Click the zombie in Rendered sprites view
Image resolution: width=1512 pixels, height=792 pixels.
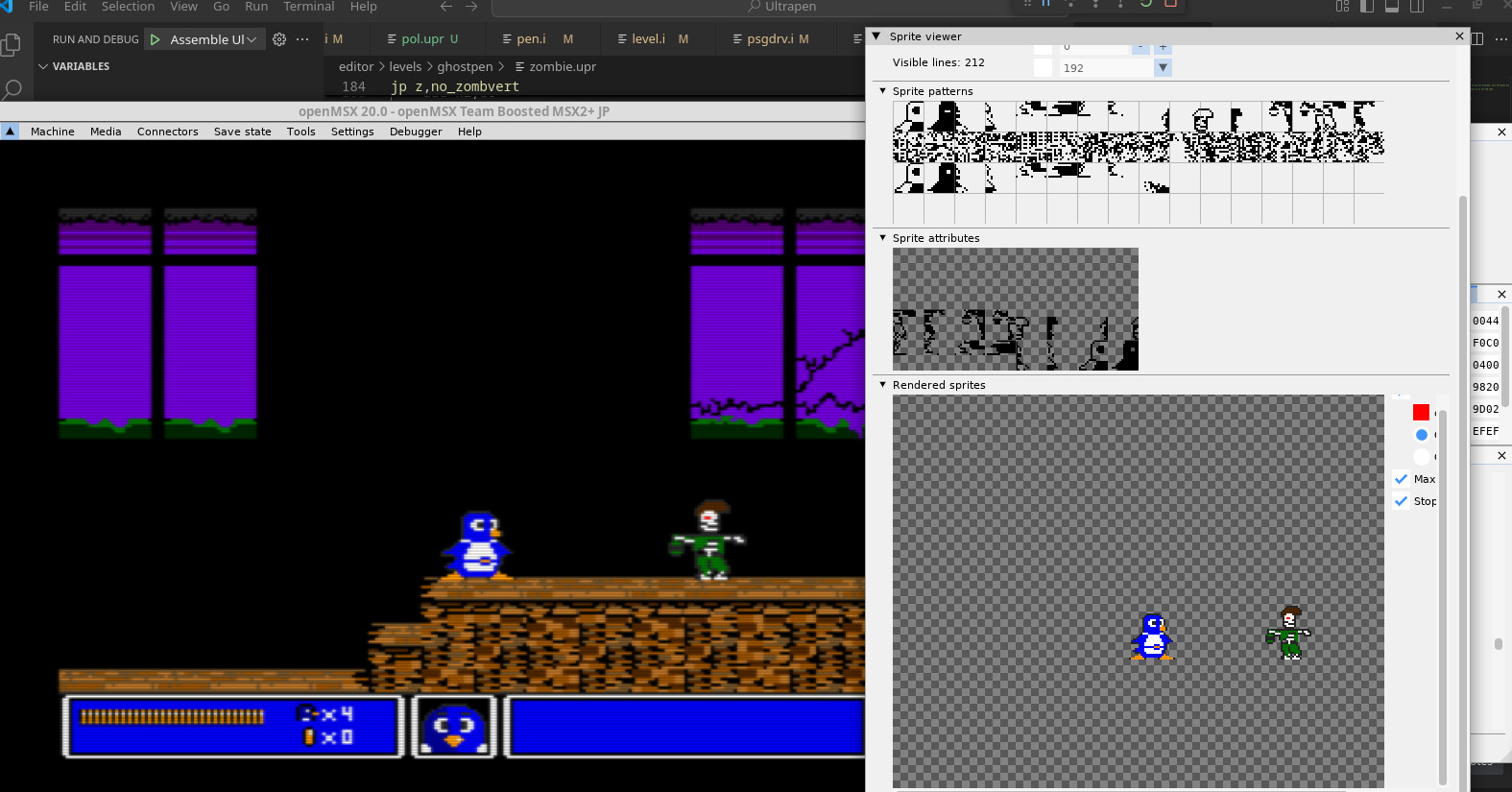pyautogui.click(x=1288, y=633)
